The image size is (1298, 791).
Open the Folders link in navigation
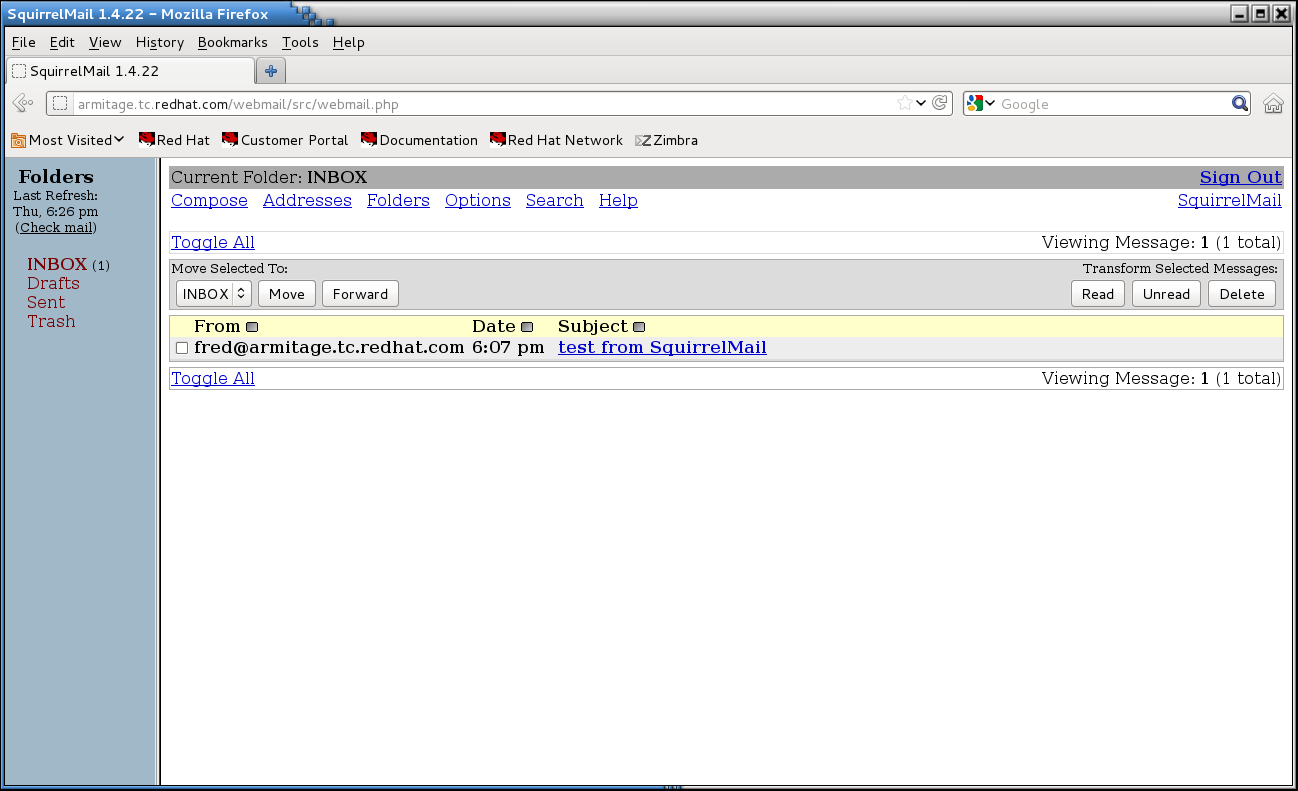(x=398, y=200)
